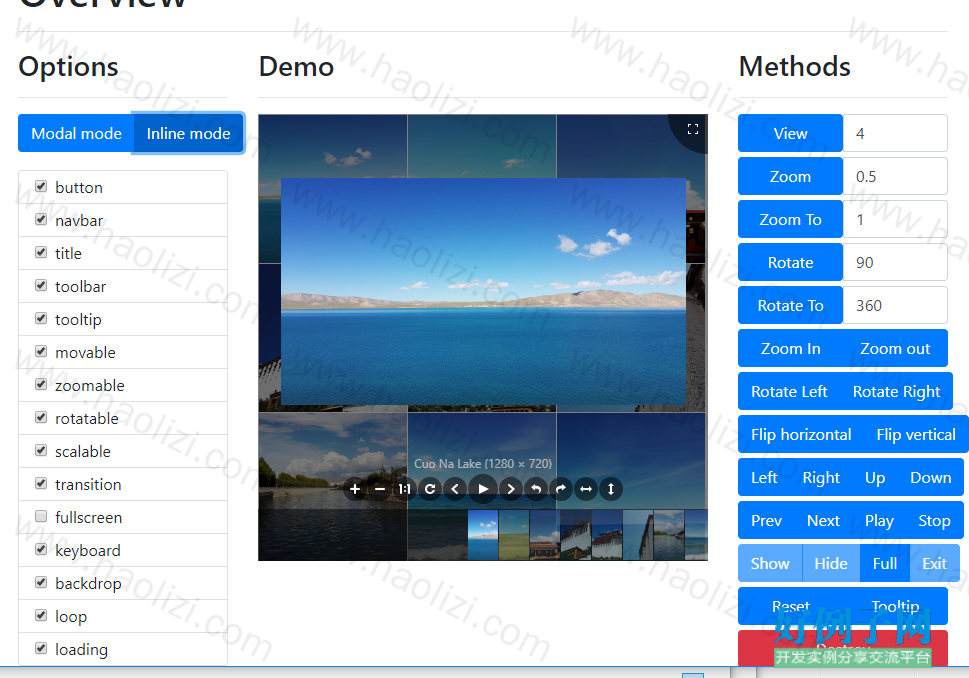Image resolution: width=969 pixels, height=678 pixels.
Task: Start slideshow with the play icon
Action: point(483,489)
